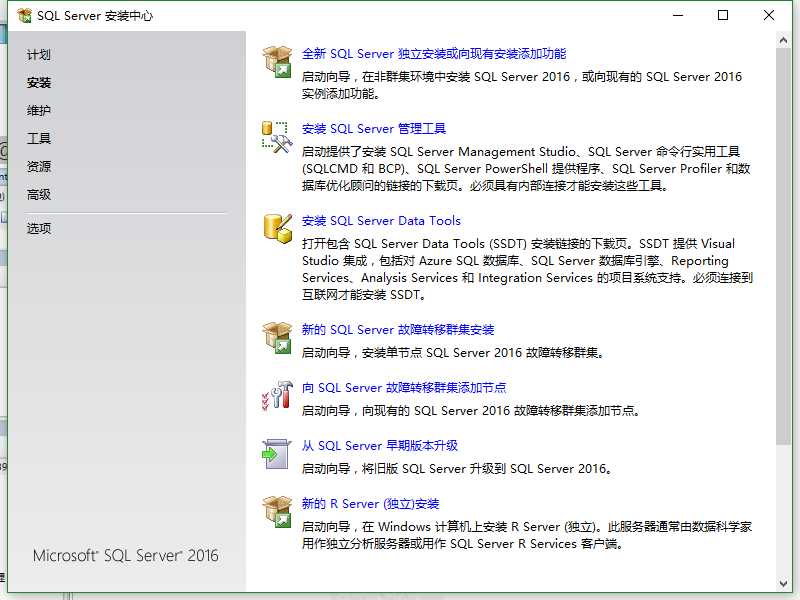Click the failover cluster installation icon
The height and width of the screenshot is (600, 800).
(x=277, y=337)
